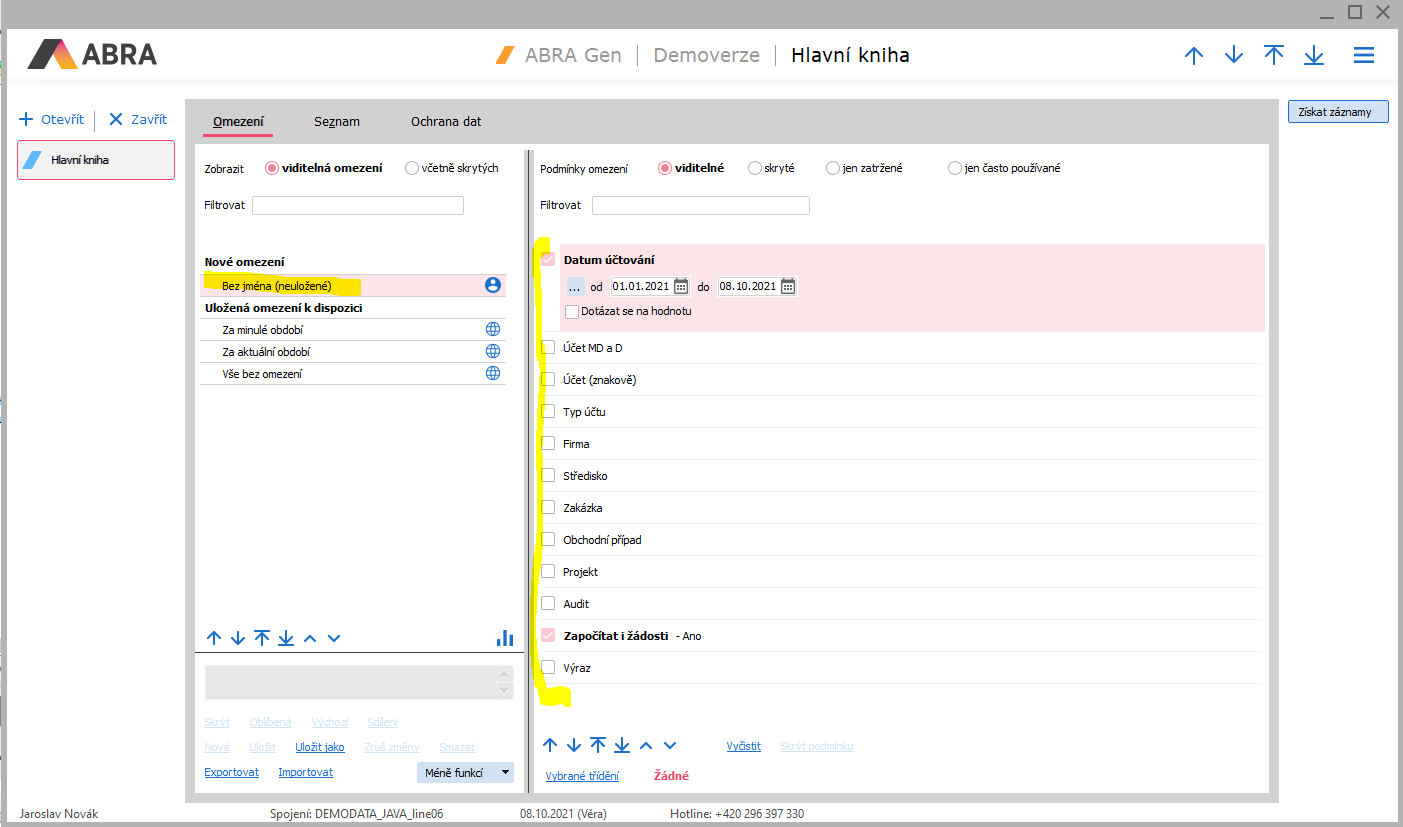The image size is (1403, 827).
Task: Select the včetně skrytých radio button
Action: (x=412, y=168)
